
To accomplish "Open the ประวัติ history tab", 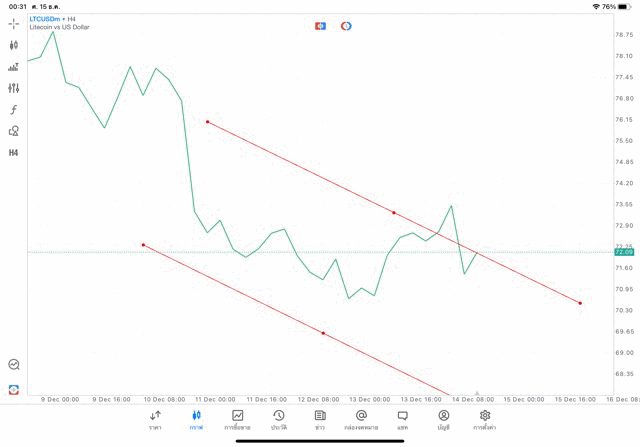I will (279, 420).
